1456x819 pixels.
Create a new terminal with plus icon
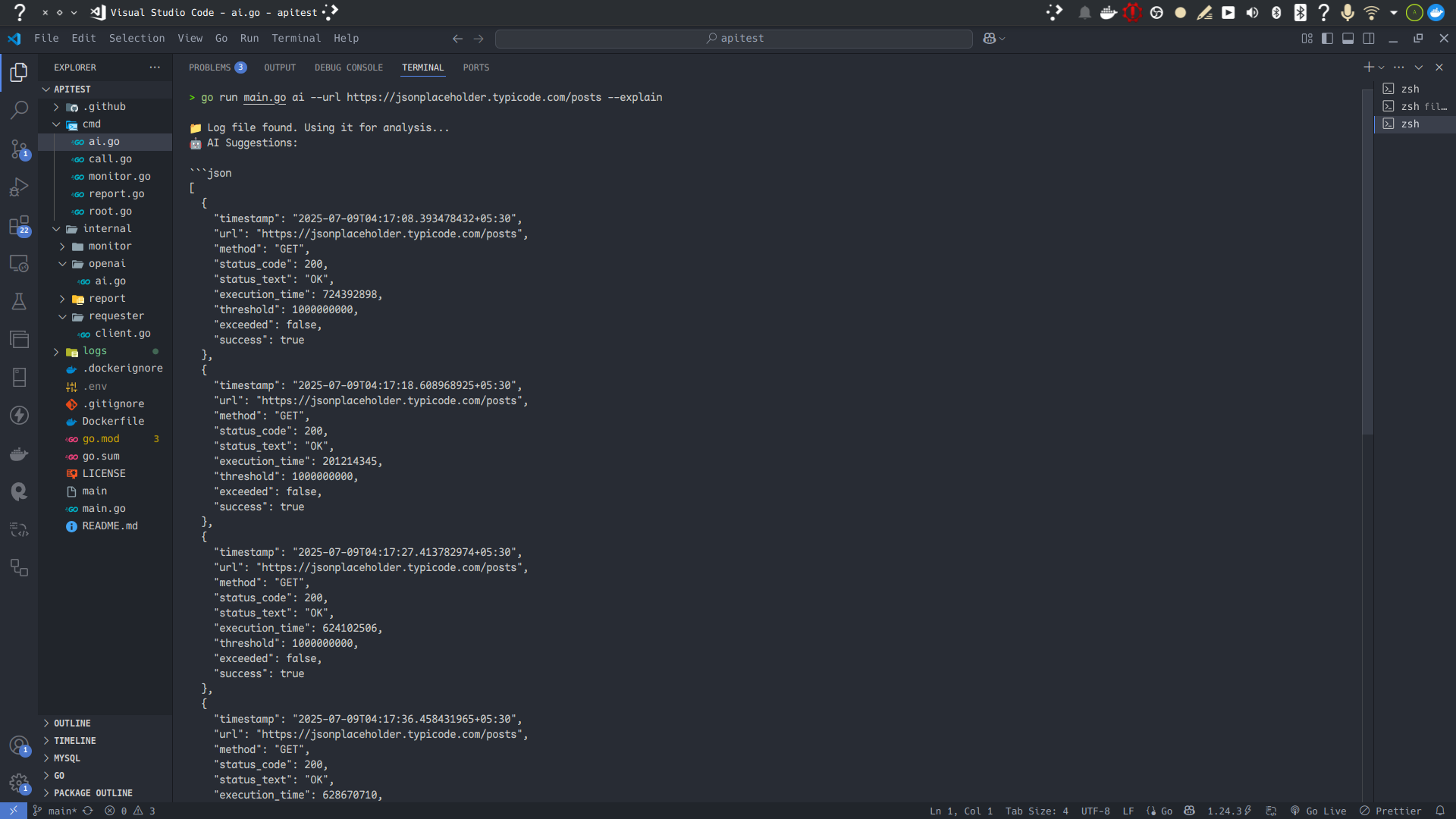(1368, 67)
